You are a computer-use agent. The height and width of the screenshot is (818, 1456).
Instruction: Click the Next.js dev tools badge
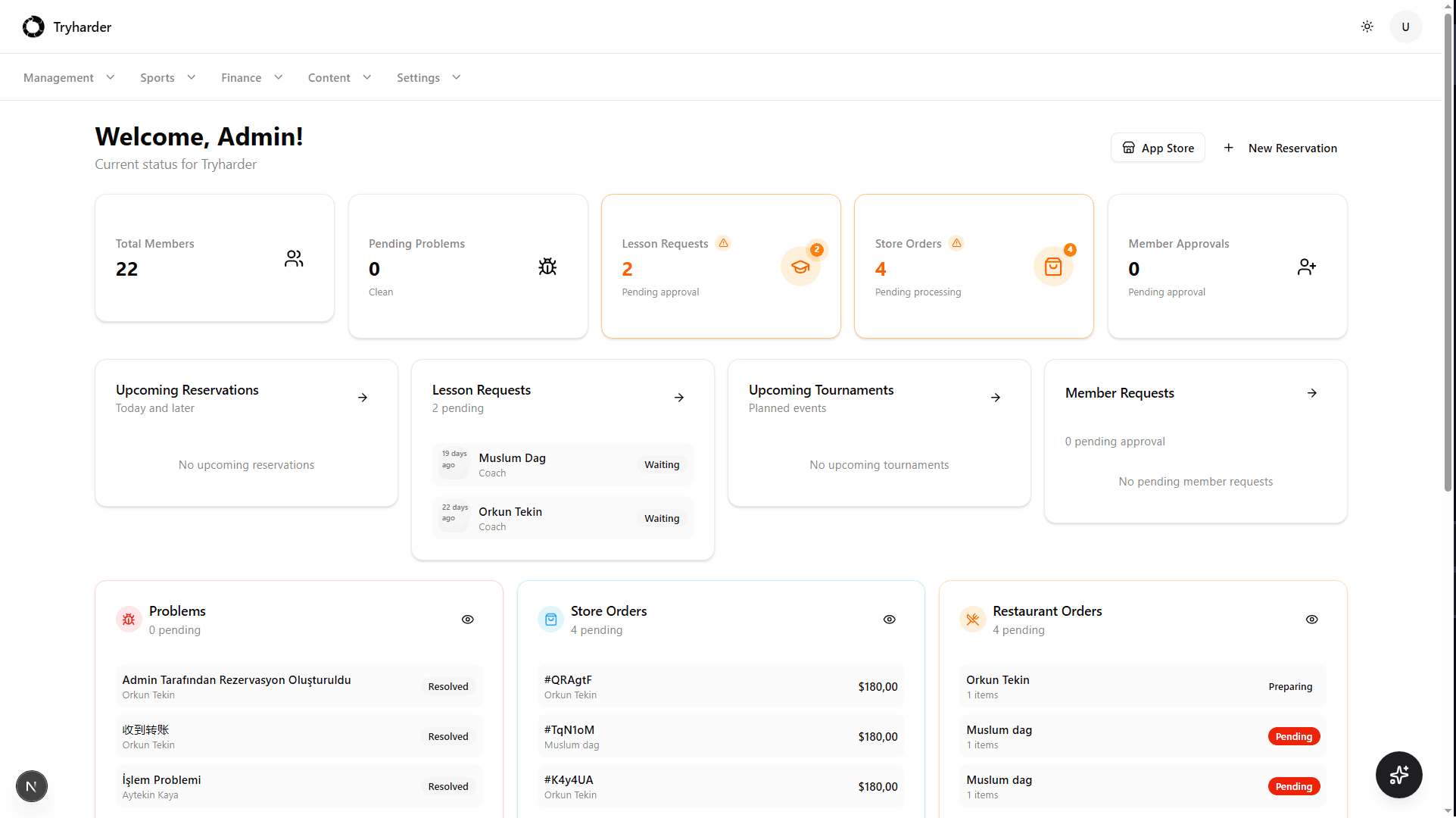pos(31,786)
